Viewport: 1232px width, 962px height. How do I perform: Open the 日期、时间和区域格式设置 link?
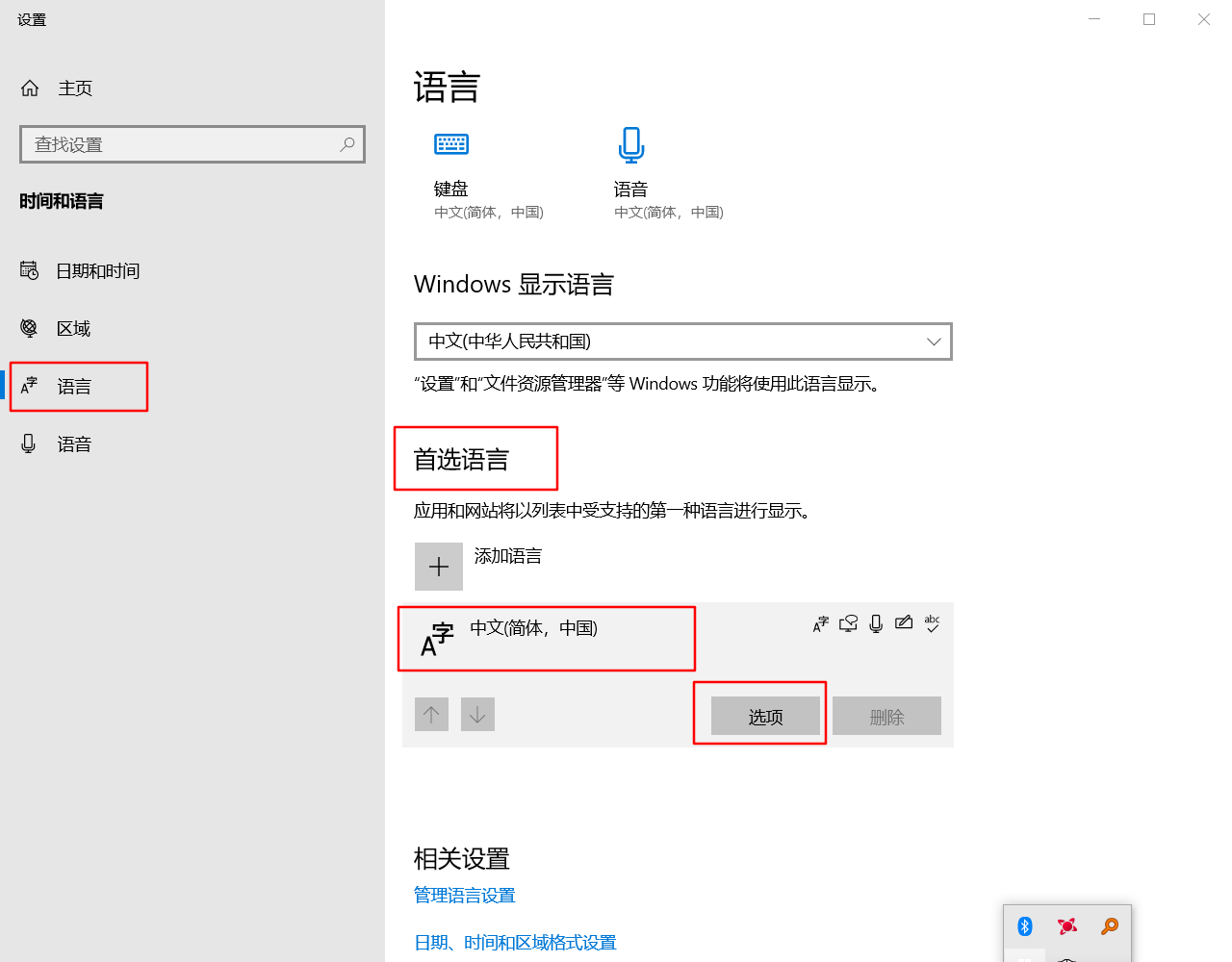pos(515,943)
